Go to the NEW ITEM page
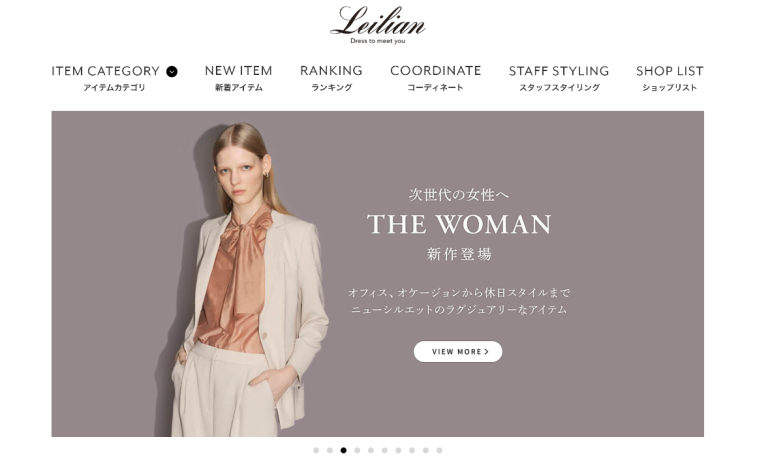 [x=239, y=78]
